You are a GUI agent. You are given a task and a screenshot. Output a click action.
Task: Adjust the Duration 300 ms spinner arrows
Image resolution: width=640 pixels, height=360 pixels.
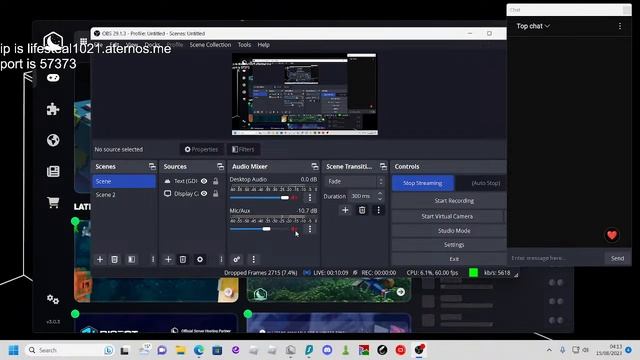click(380, 196)
